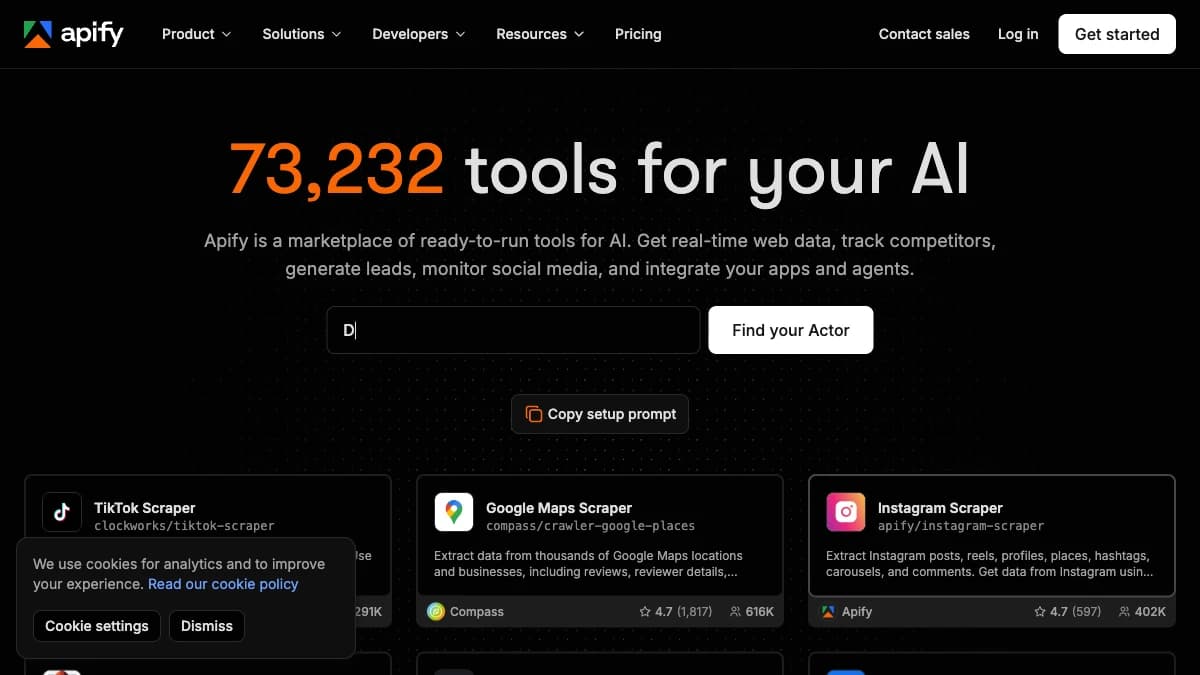The image size is (1200, 675).
Task: Click Contact sales link
Action: click(x=924, y=34)
